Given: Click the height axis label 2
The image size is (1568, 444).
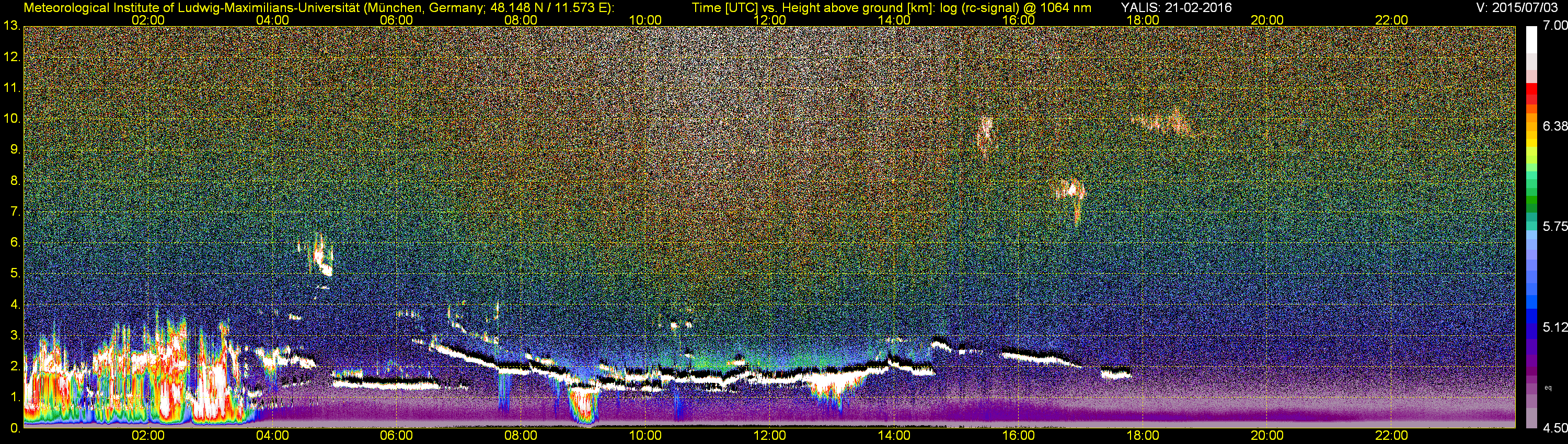Looking at the screenshot, I should [15, 366].
